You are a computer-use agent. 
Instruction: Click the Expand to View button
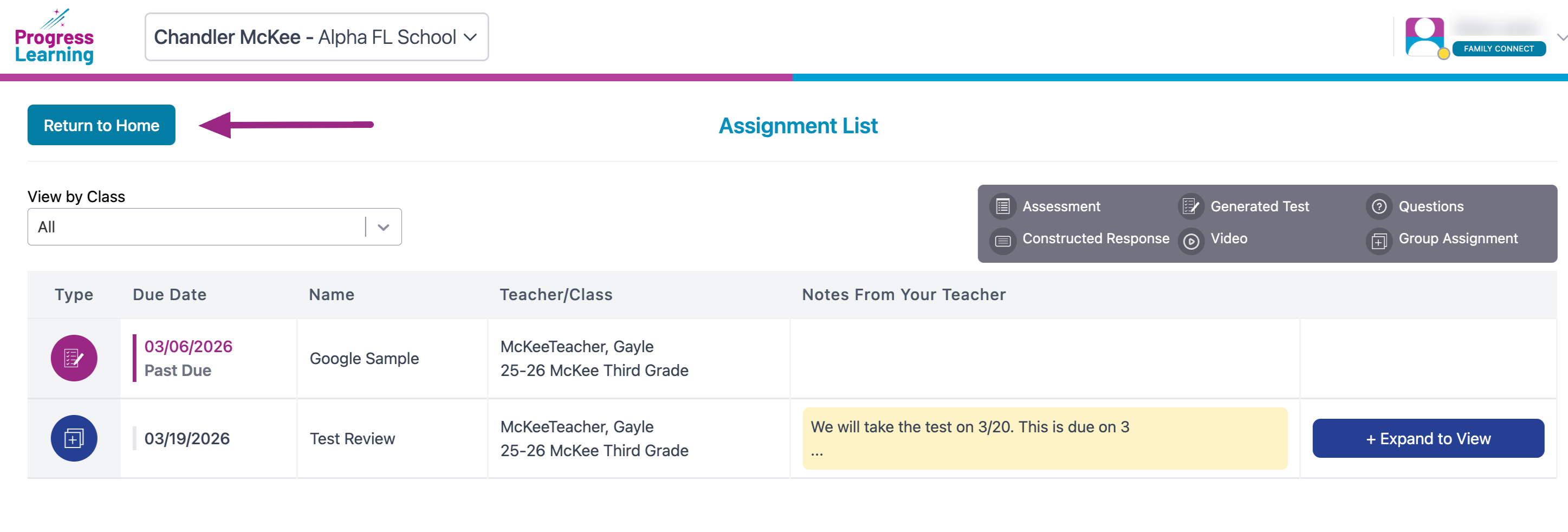point(1427,438)
